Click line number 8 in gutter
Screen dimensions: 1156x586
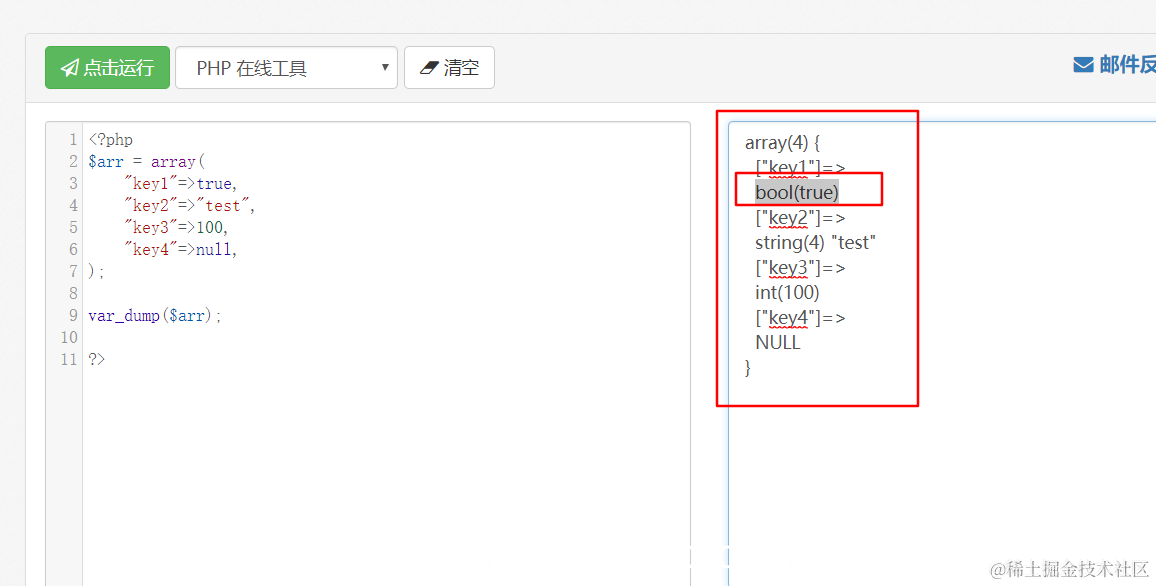tap(73, 293)
